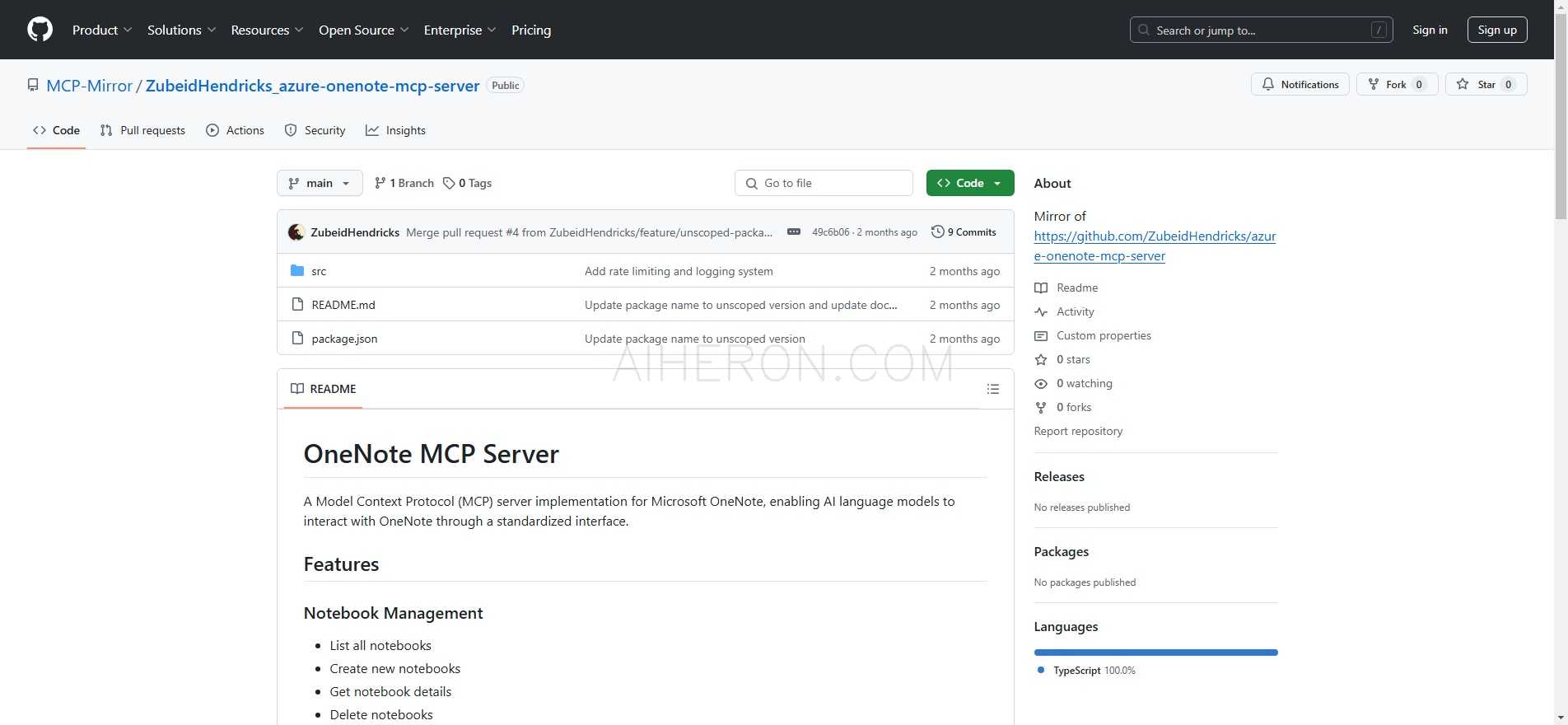Open 'Add rate limiting and logging system' commit
Viewport: 1568px width, 725px height.
(x=679, y=271)
